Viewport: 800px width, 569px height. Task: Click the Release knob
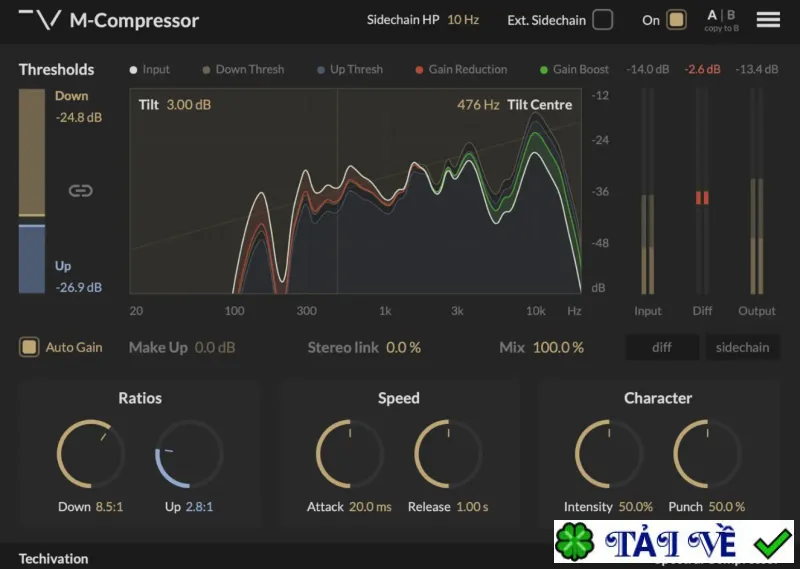(x=448, y=454)
